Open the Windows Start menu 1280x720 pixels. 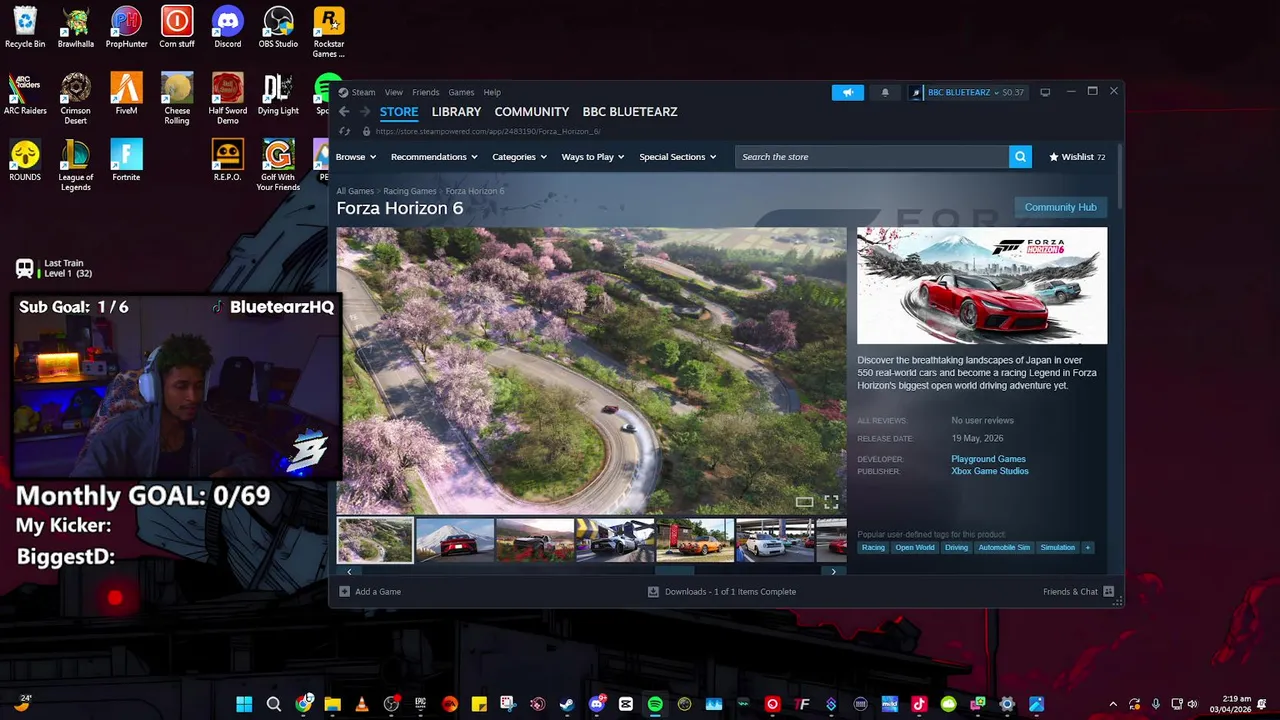click(x=244, y=704)
